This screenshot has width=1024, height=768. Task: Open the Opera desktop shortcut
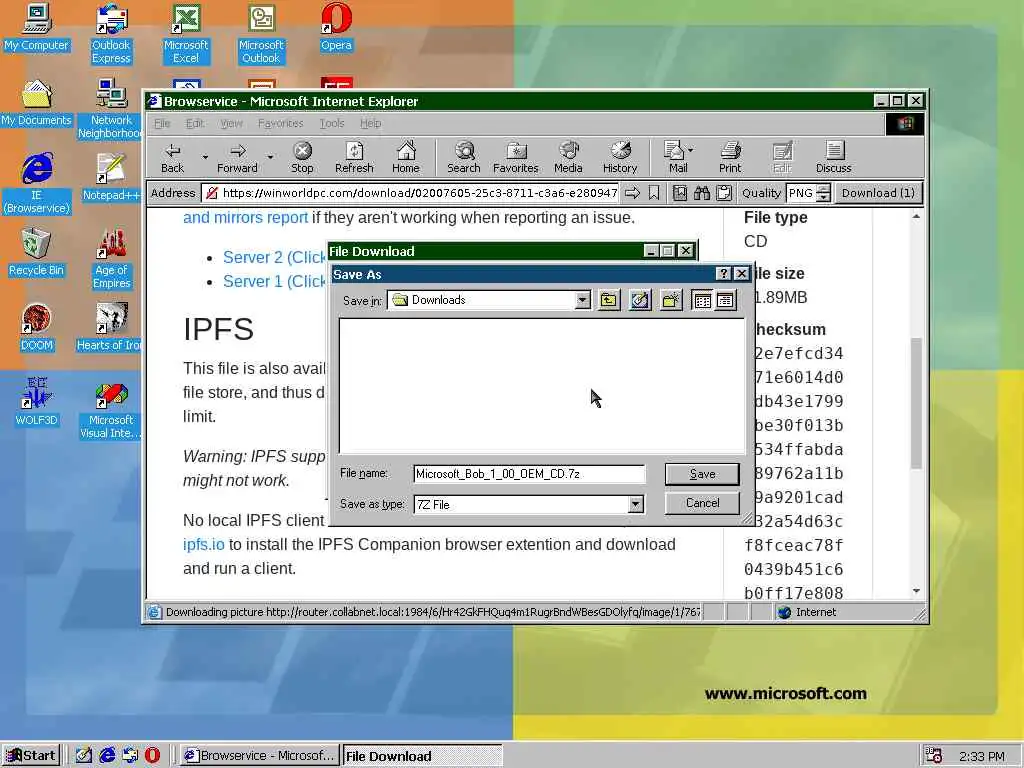point(336,27)
